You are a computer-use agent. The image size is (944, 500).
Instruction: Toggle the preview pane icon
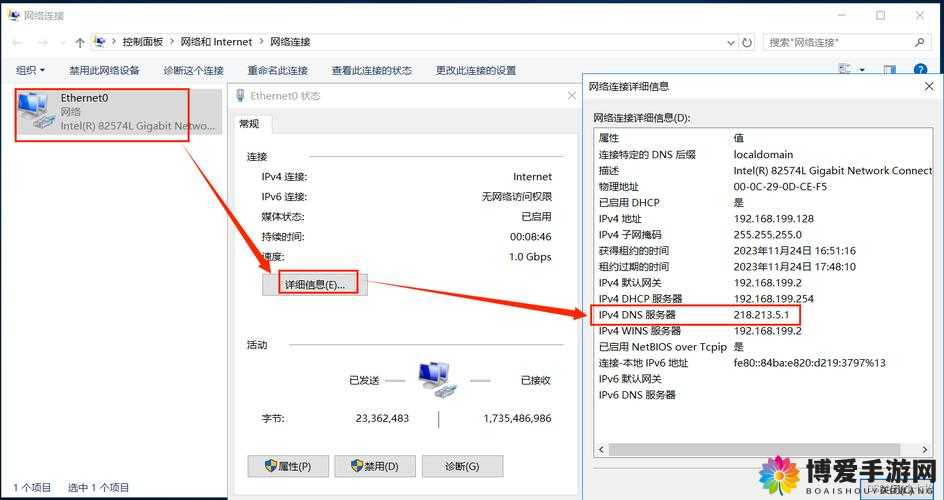pyautogui.click(x=890, y=70)
